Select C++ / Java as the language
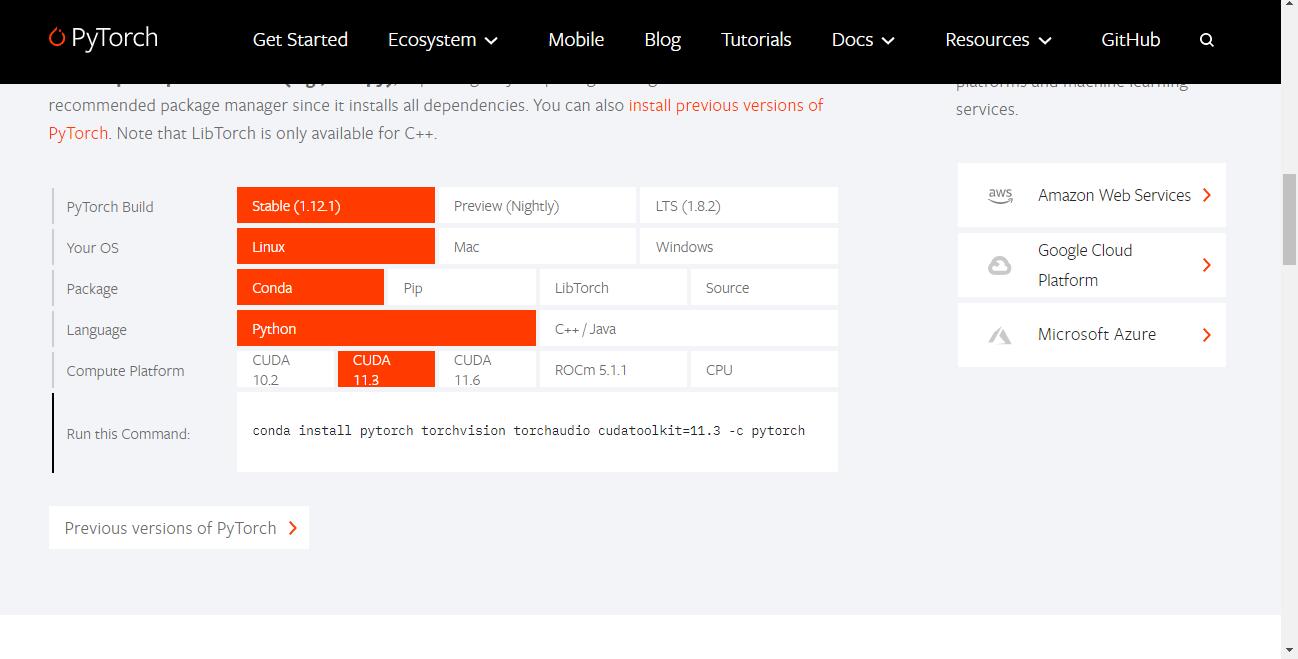This screenshot has height=659, width=1298. (x=689, y=328)
